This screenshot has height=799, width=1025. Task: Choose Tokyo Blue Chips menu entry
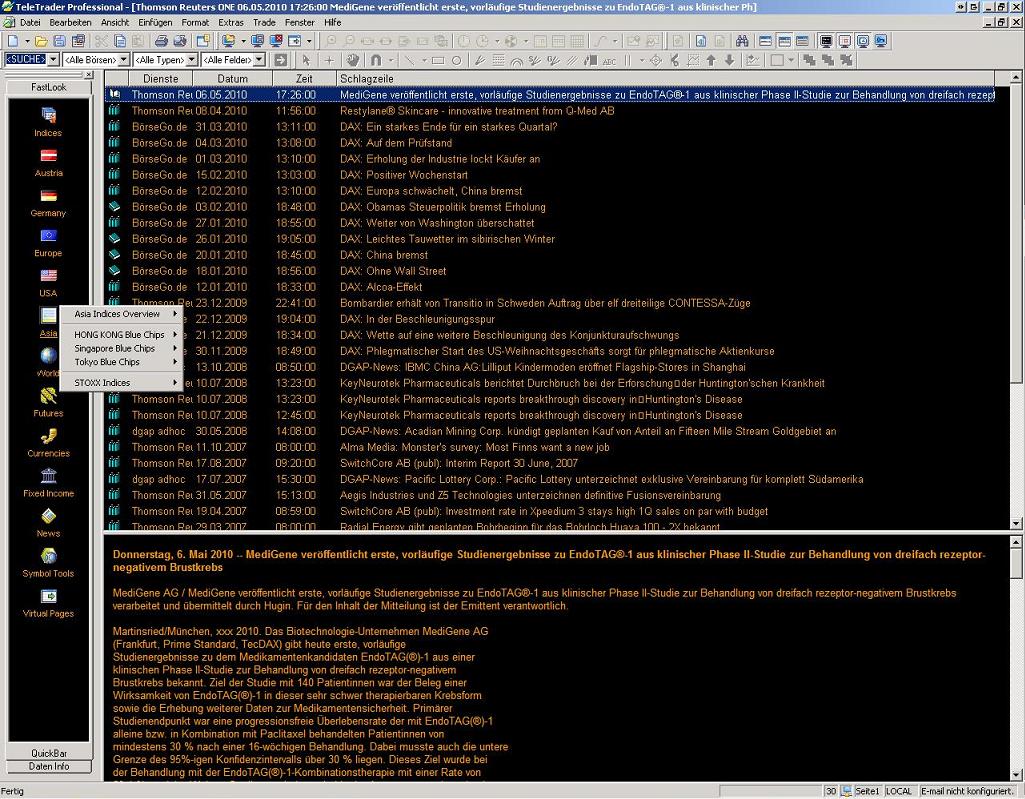121,362
